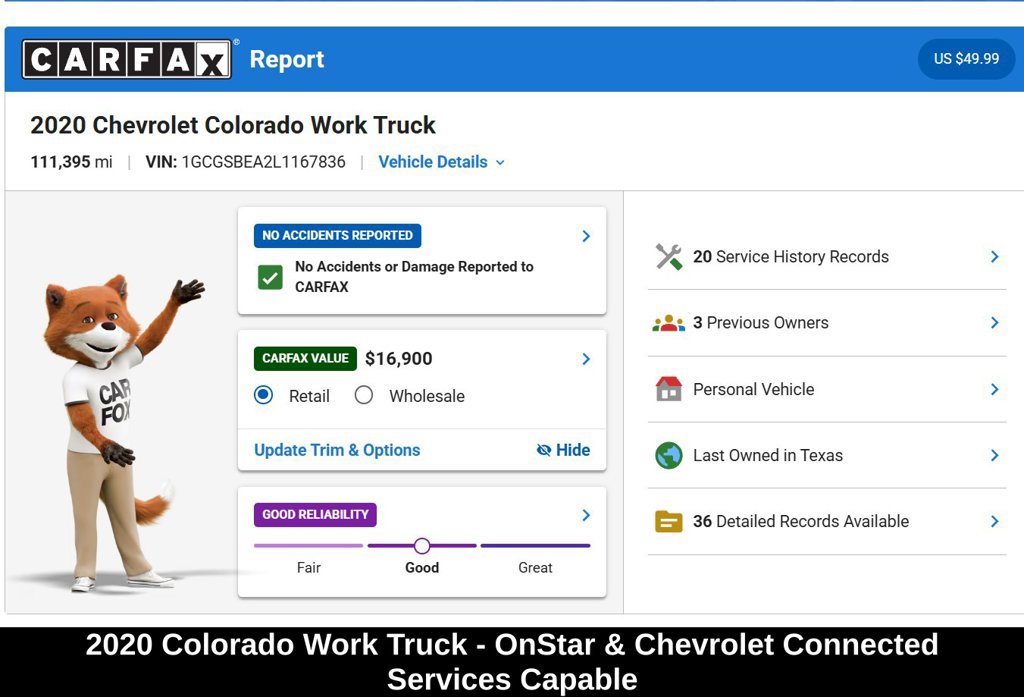Click the Good reliability label
Image resolution: width=1024 pixels, height=697 pixels.
[422, 568]
